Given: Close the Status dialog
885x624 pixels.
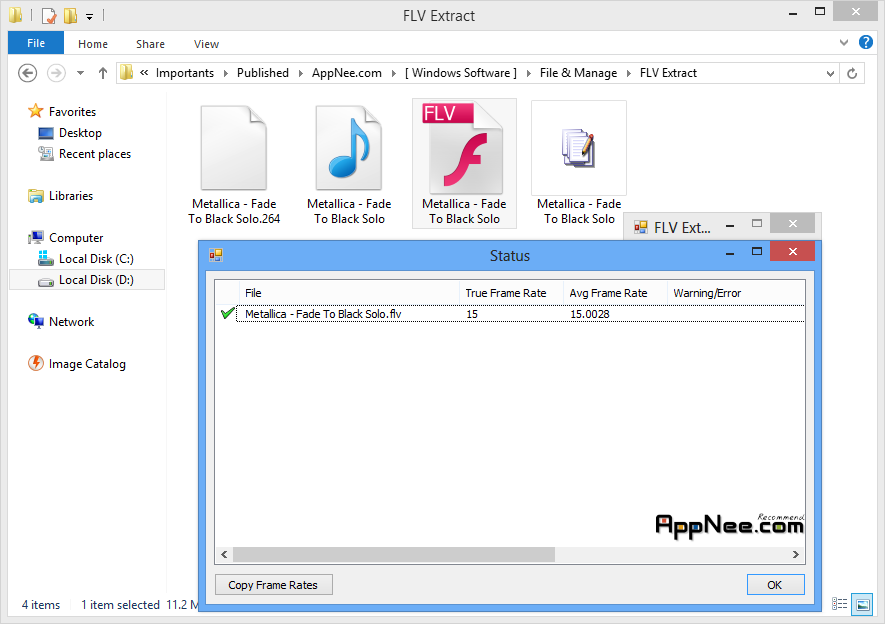Looking at the screenshot, I should click(792, 252).
